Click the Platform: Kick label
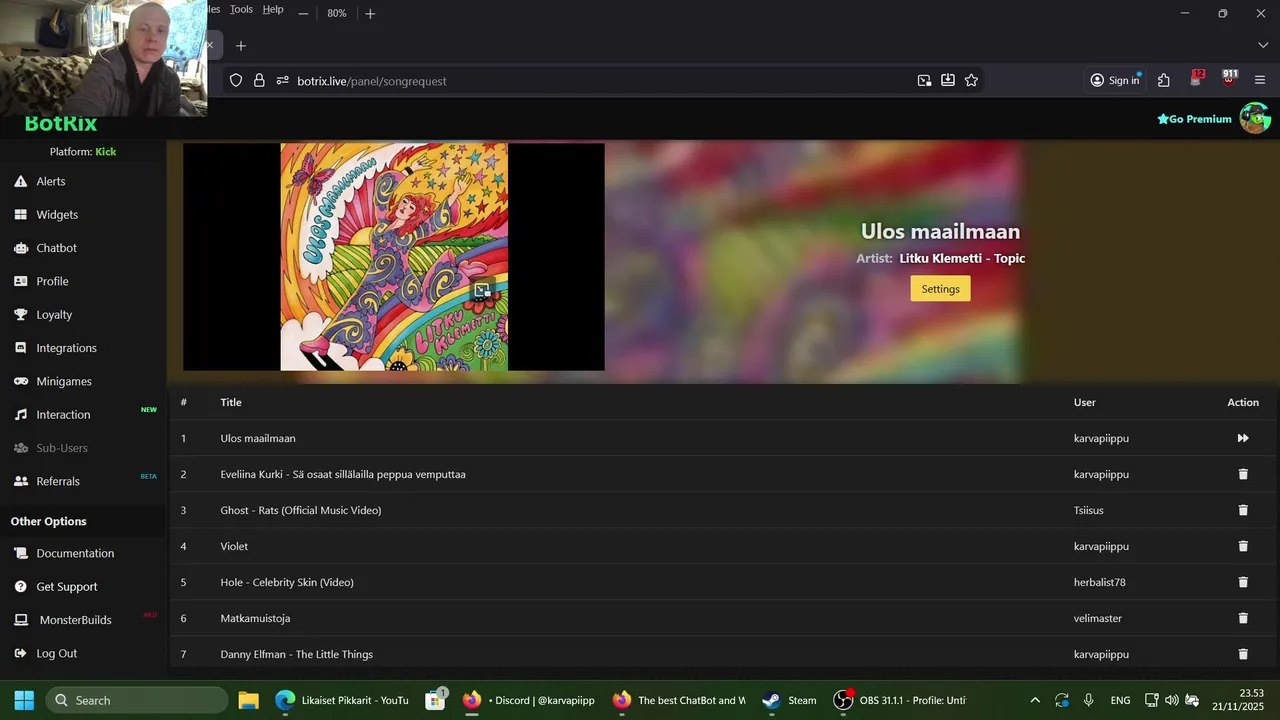 [x=83, y=152]
